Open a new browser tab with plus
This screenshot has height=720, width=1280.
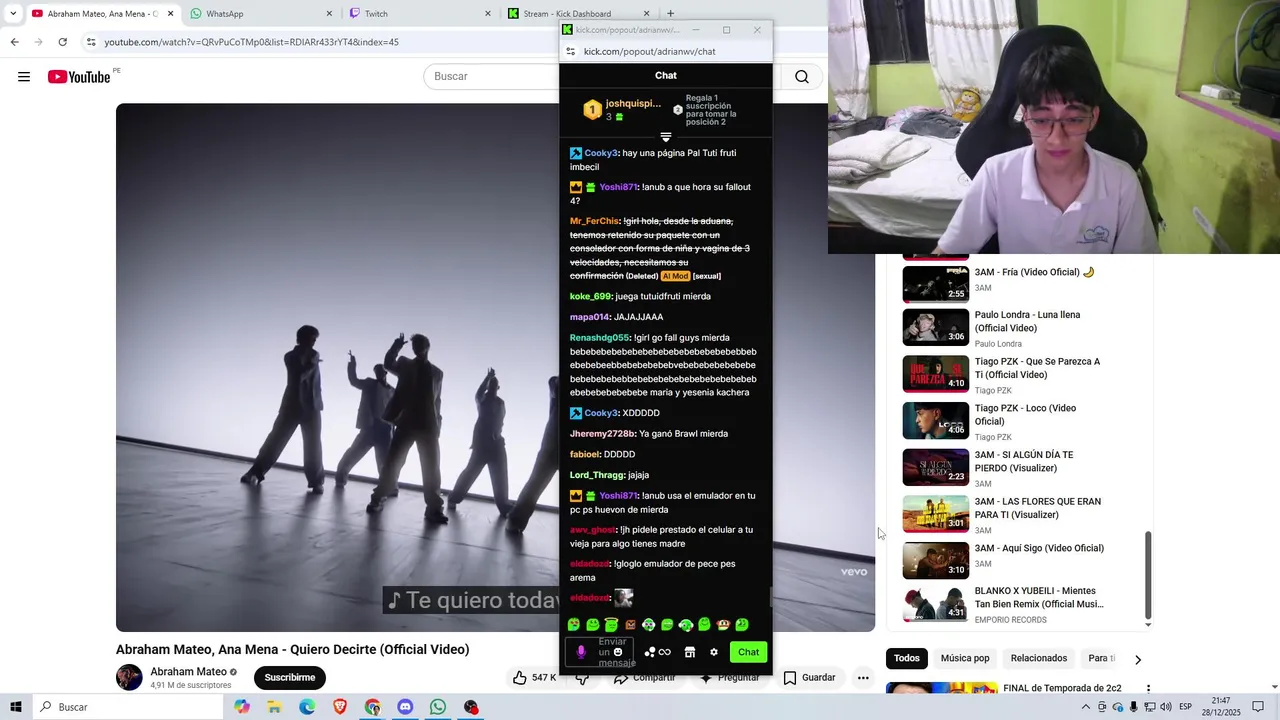tap(670, 14)
